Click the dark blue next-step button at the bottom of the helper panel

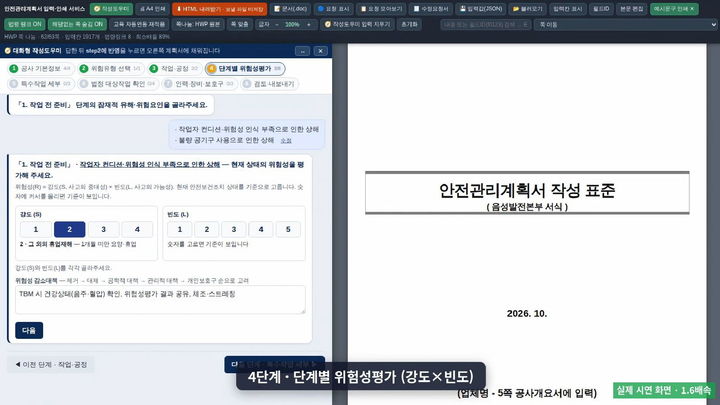point(275,364)
